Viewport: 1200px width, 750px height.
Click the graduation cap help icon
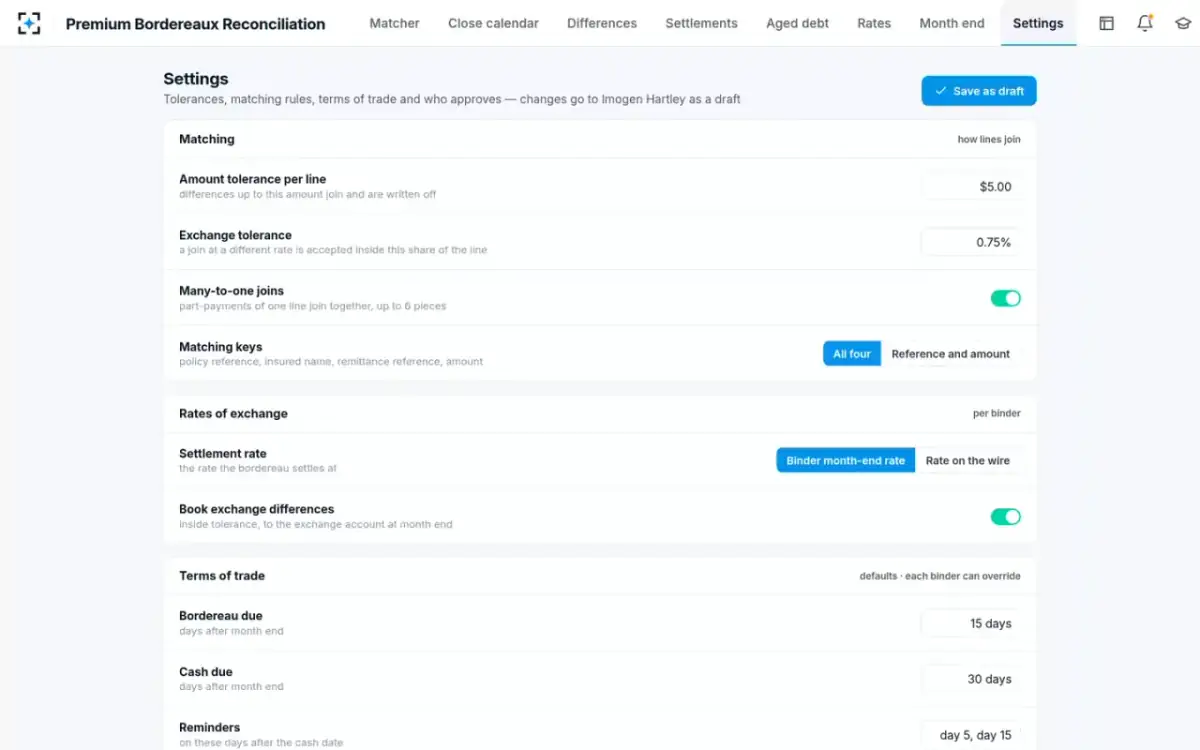[x=1183, y=23]
